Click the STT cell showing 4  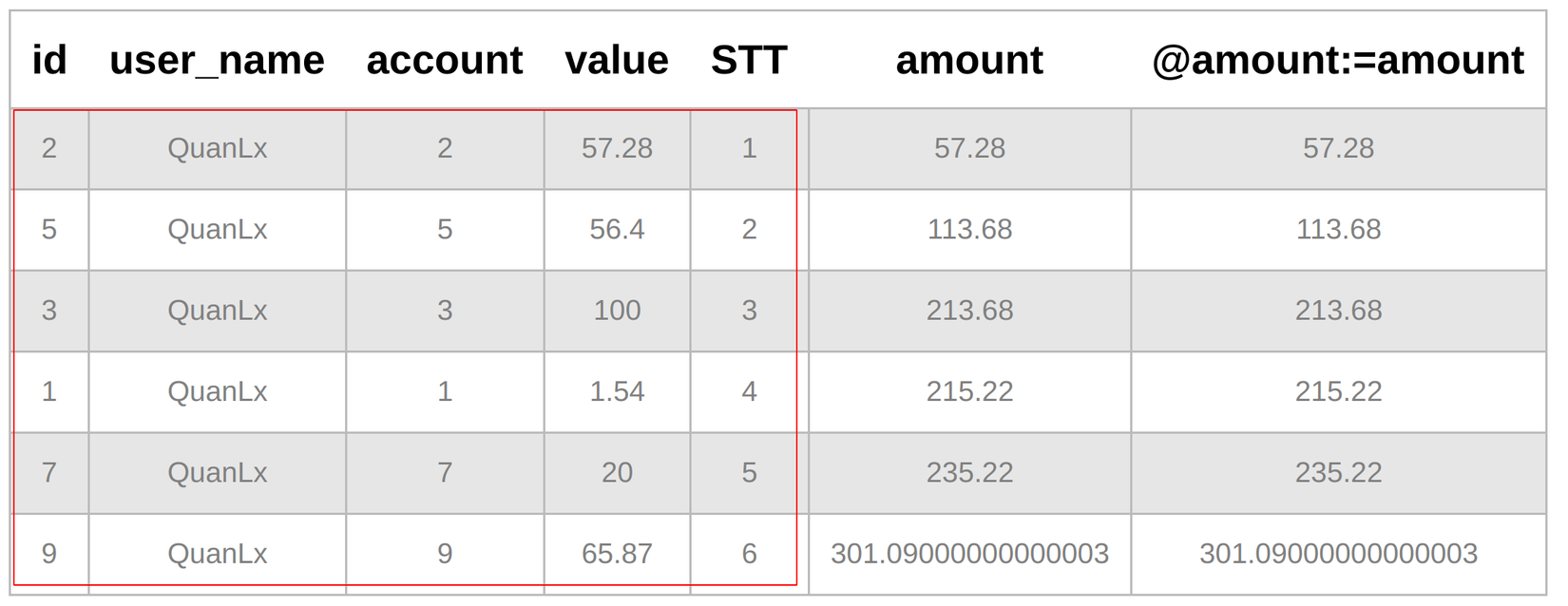(749, 391)
